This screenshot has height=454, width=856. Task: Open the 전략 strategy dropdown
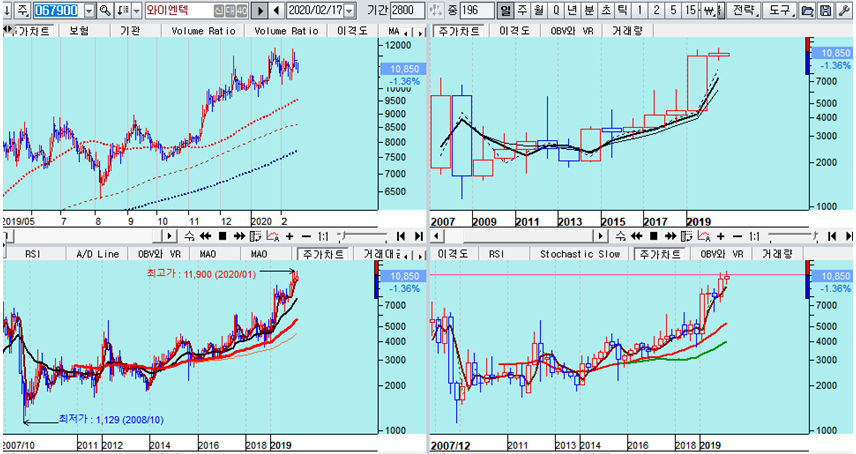click(x=744, y=10)
